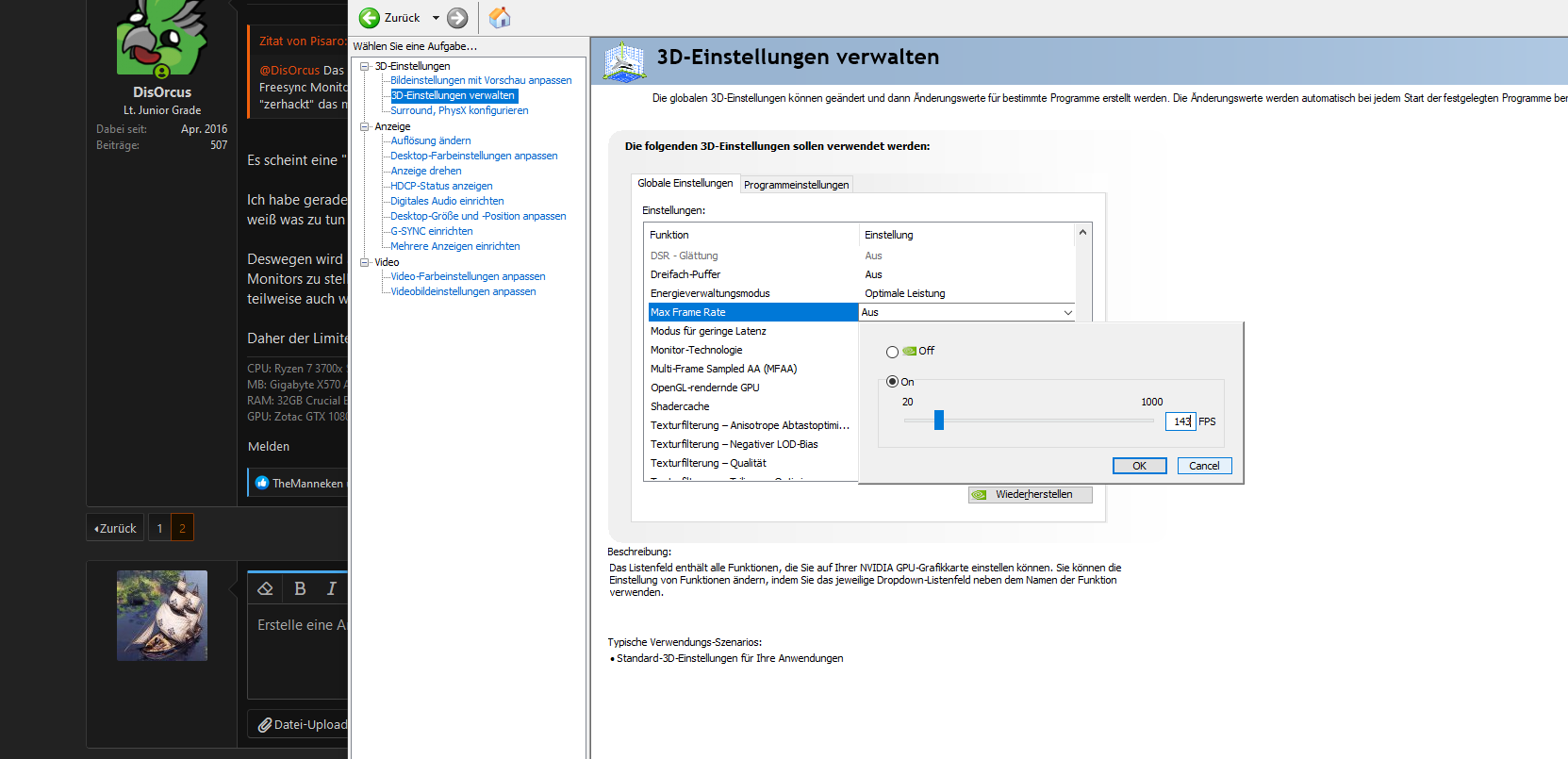Open Video-Farbeinstellungen anpassen
Viewport: 1568px width, 759px height.
coord(468,276)
